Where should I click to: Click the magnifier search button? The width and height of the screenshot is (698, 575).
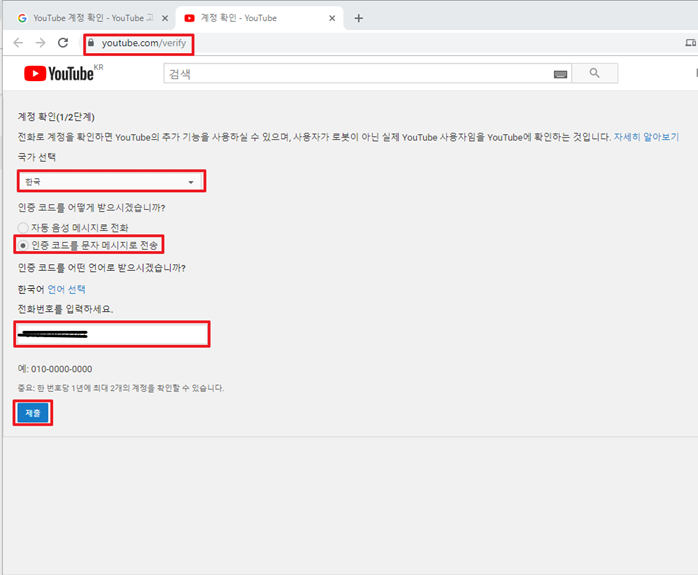pyautogui.click(x=594, y=73)
